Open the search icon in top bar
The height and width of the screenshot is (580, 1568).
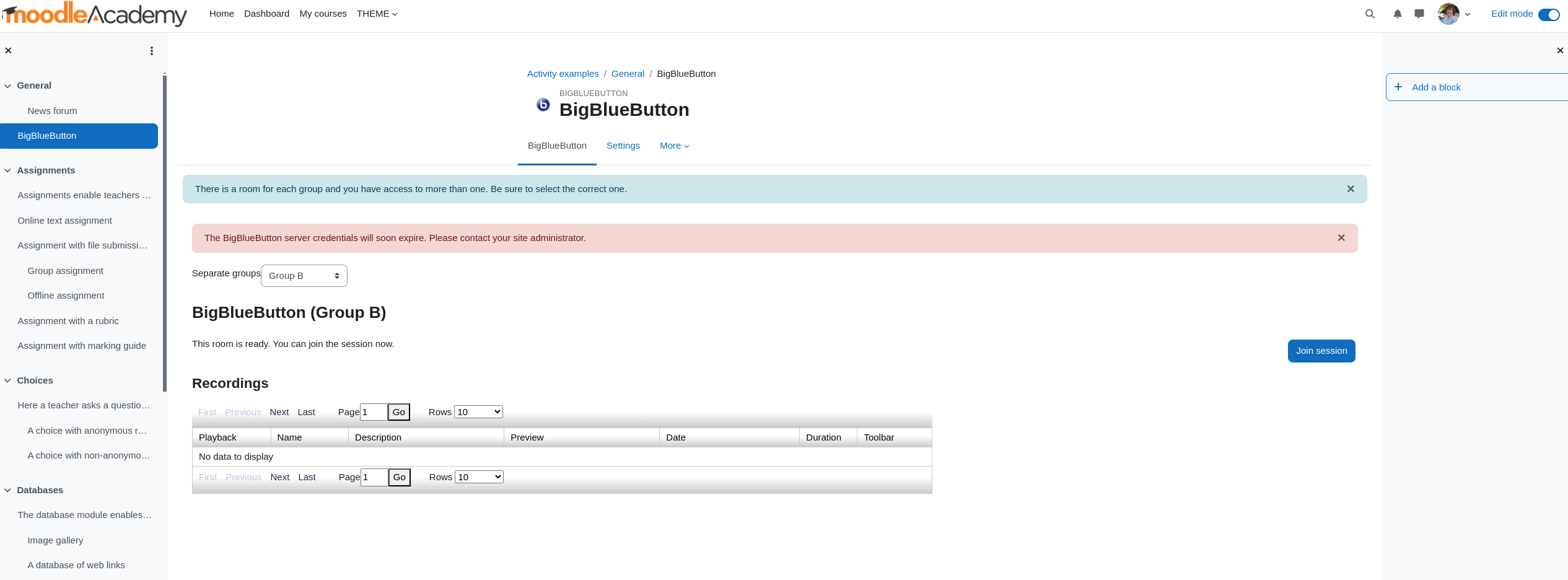[x=1370, y=14]
